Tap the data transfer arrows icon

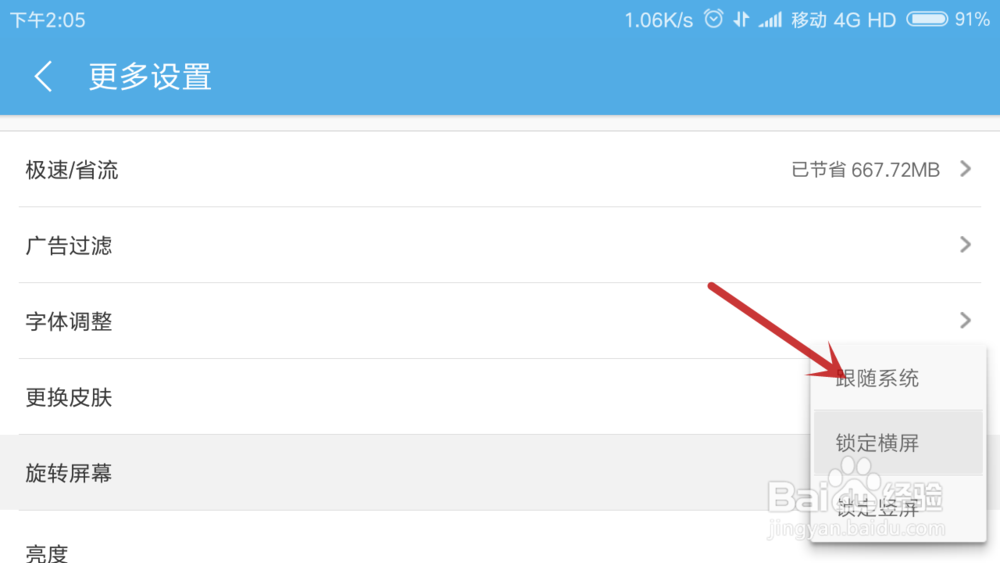point(740,20)
